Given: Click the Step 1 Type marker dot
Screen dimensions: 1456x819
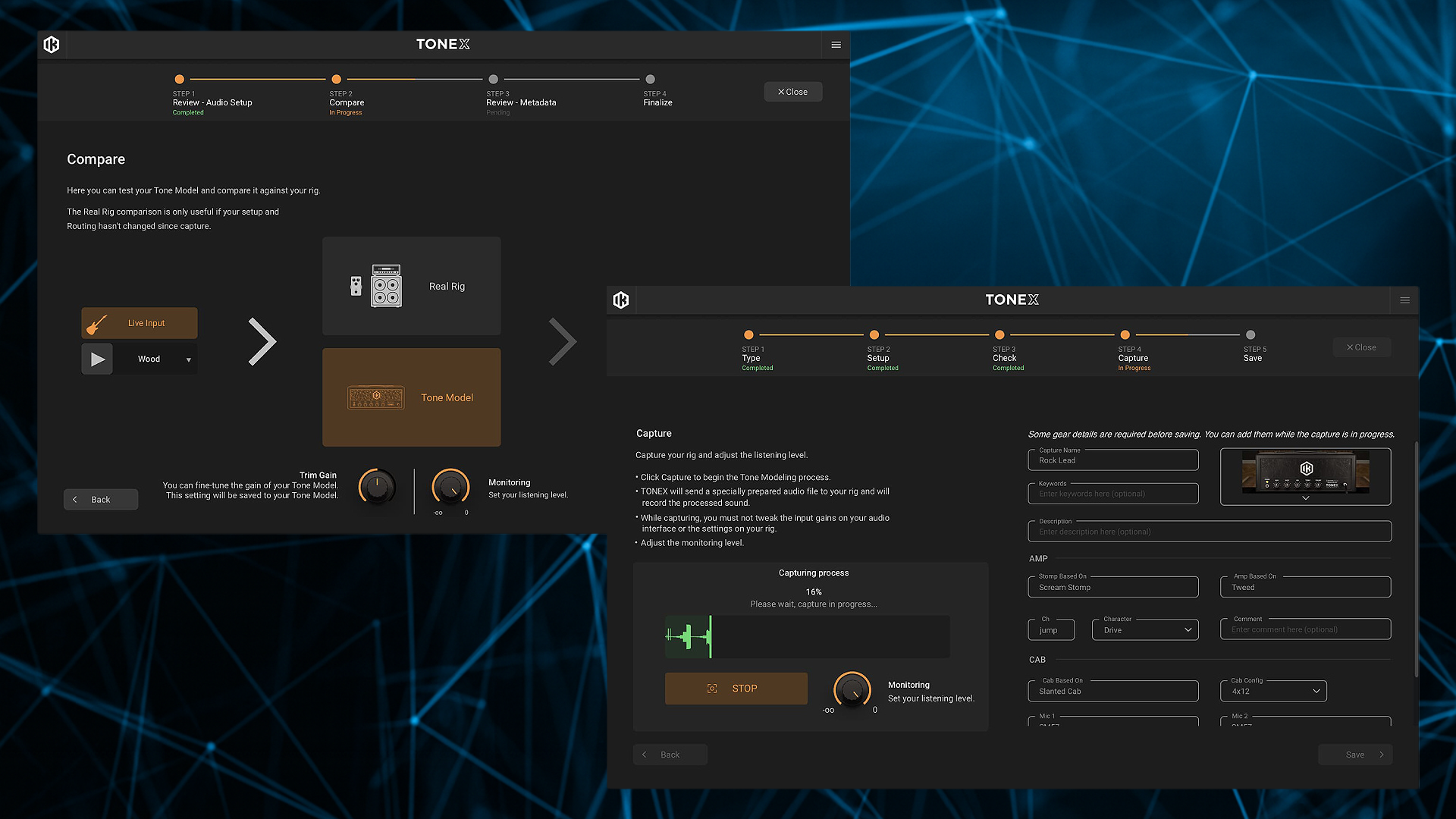Looking at the screenshot, I should pyautogui.click(x=748, y=334).
